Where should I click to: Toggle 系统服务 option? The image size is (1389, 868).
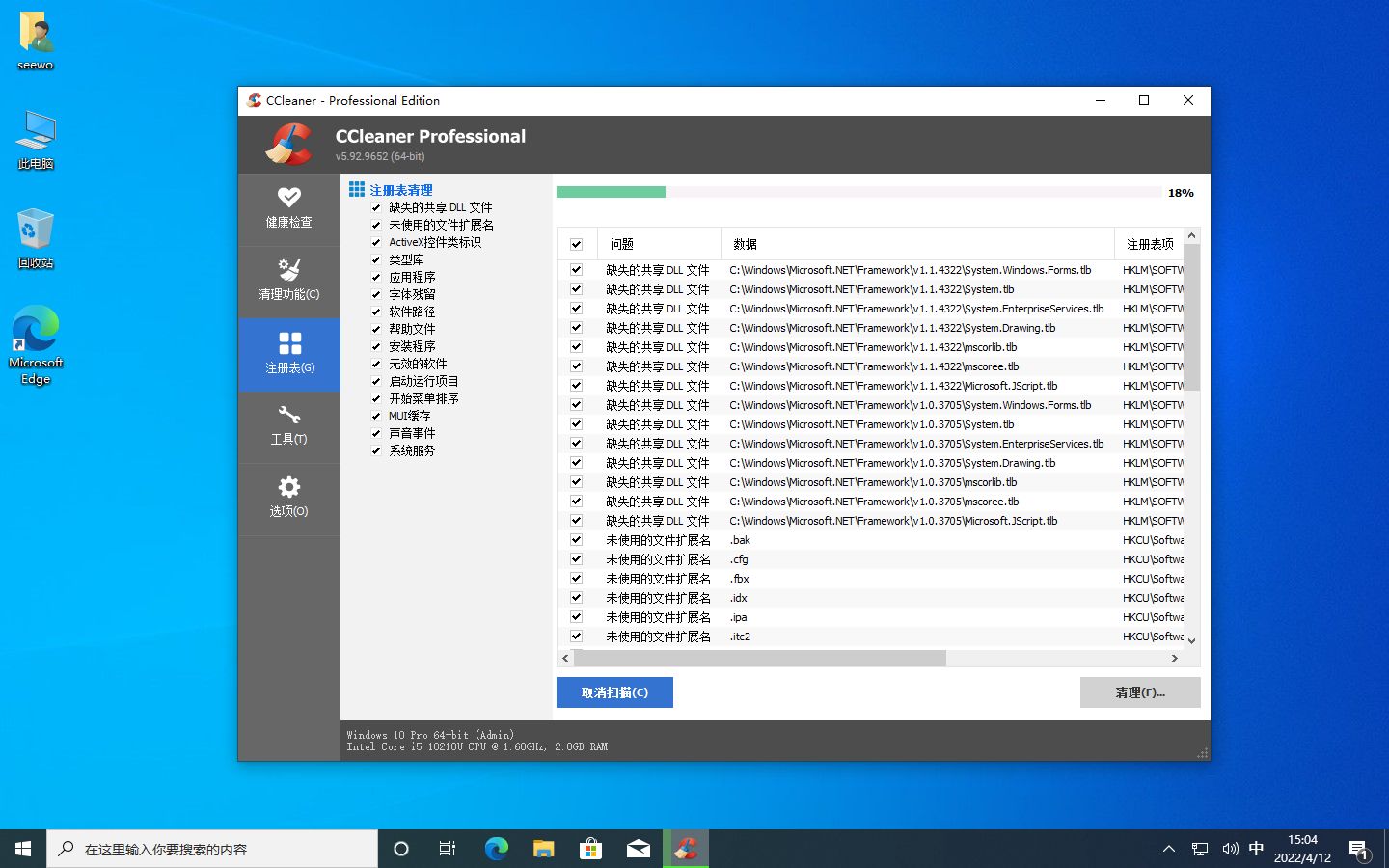point(376,450)
